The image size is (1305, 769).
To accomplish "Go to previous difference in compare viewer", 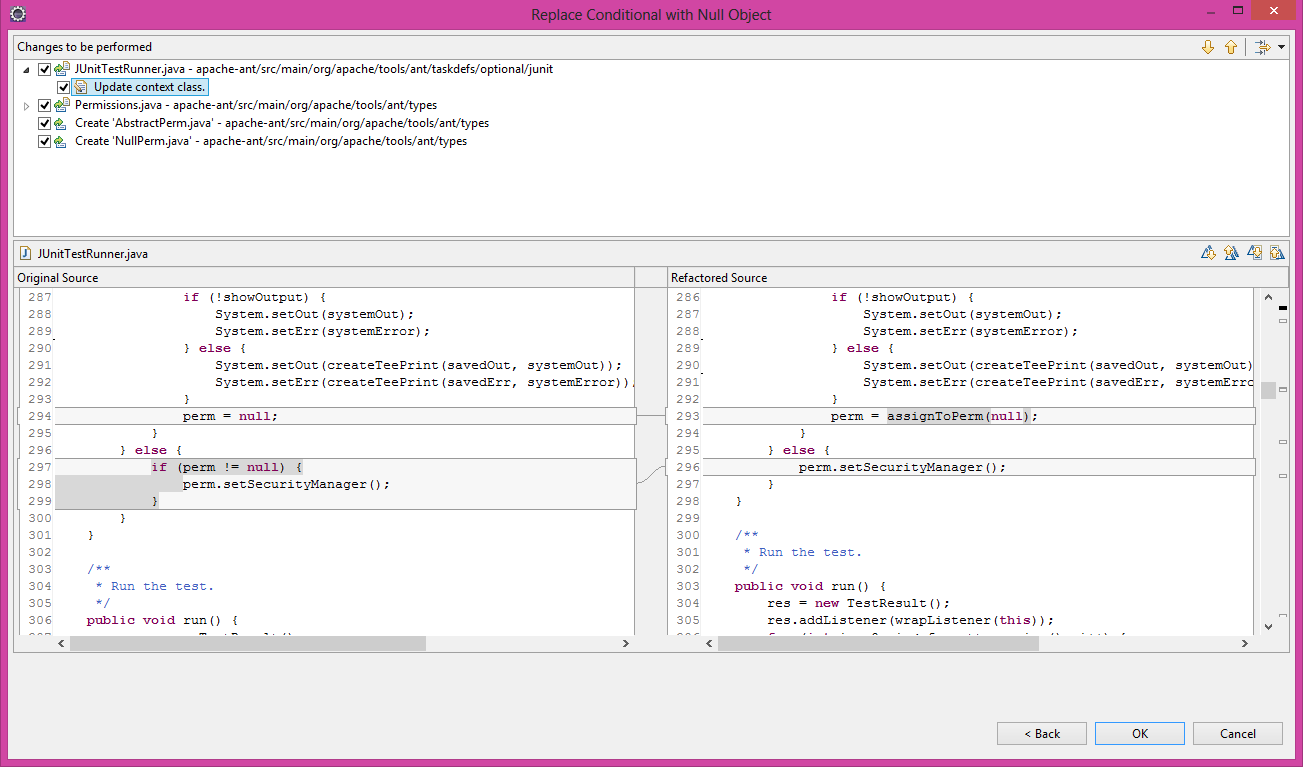I will coord(1231,253).
